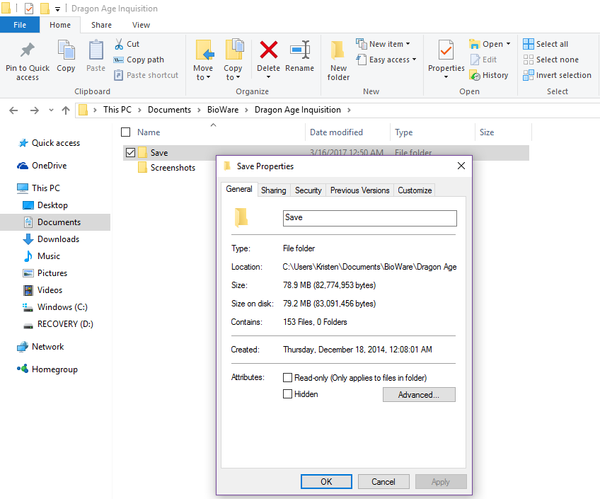Click Open in ribbon Open group
Viewport: 600px width, 499px height.
pos(486,44)
